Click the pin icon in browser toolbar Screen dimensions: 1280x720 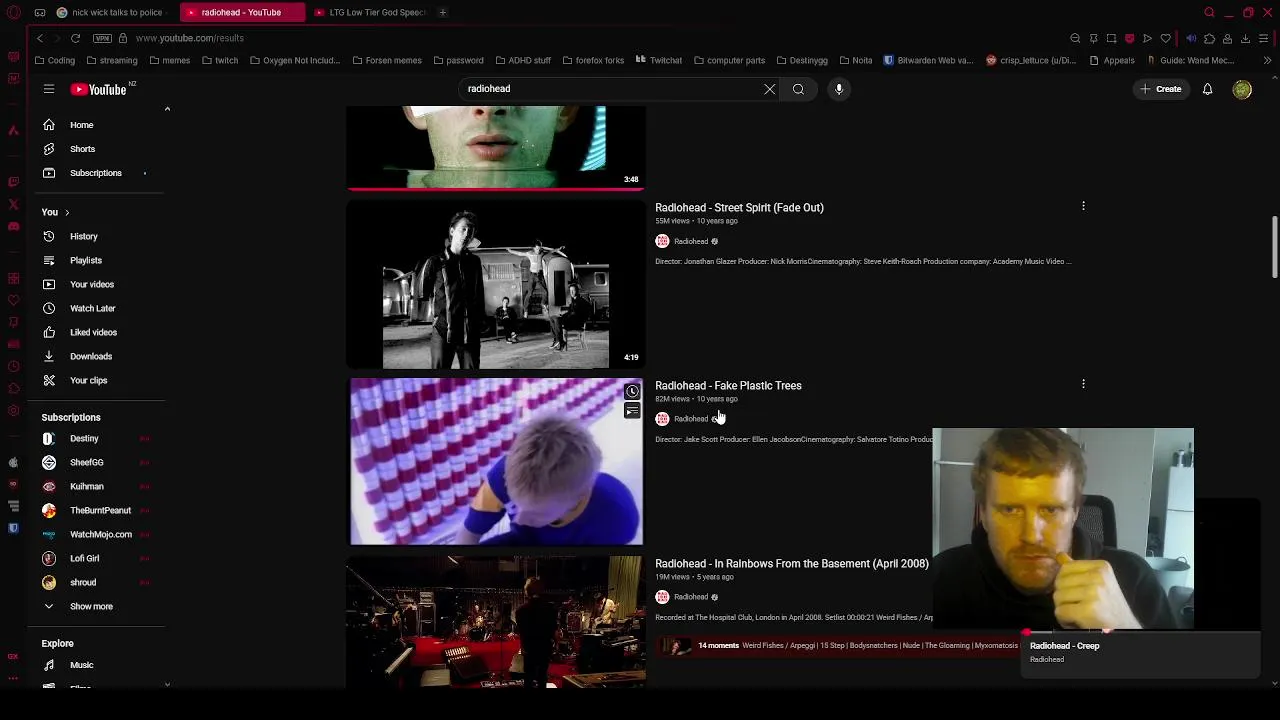[1094, 38]
